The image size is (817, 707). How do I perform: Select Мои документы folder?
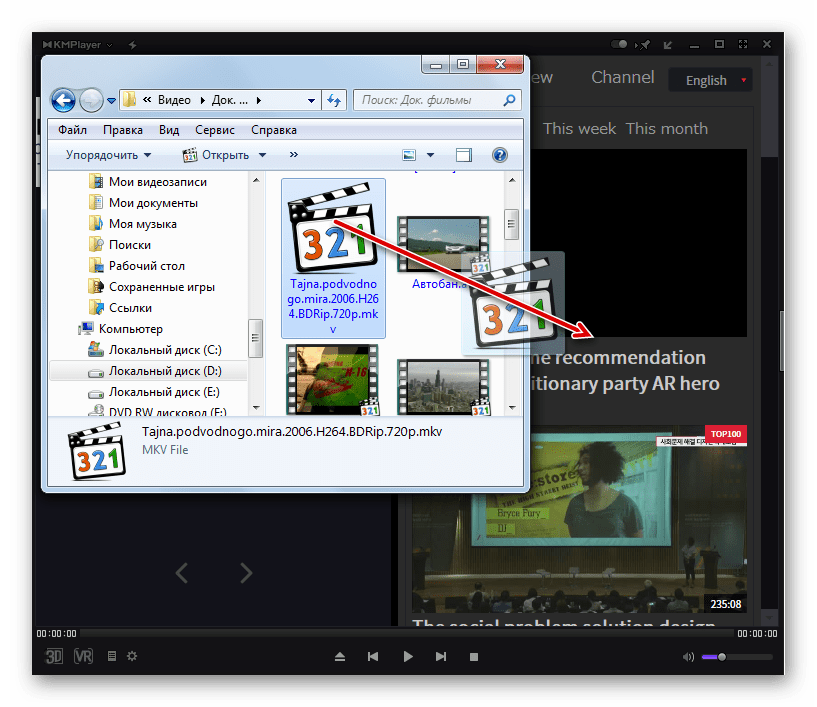click(143, 203)
